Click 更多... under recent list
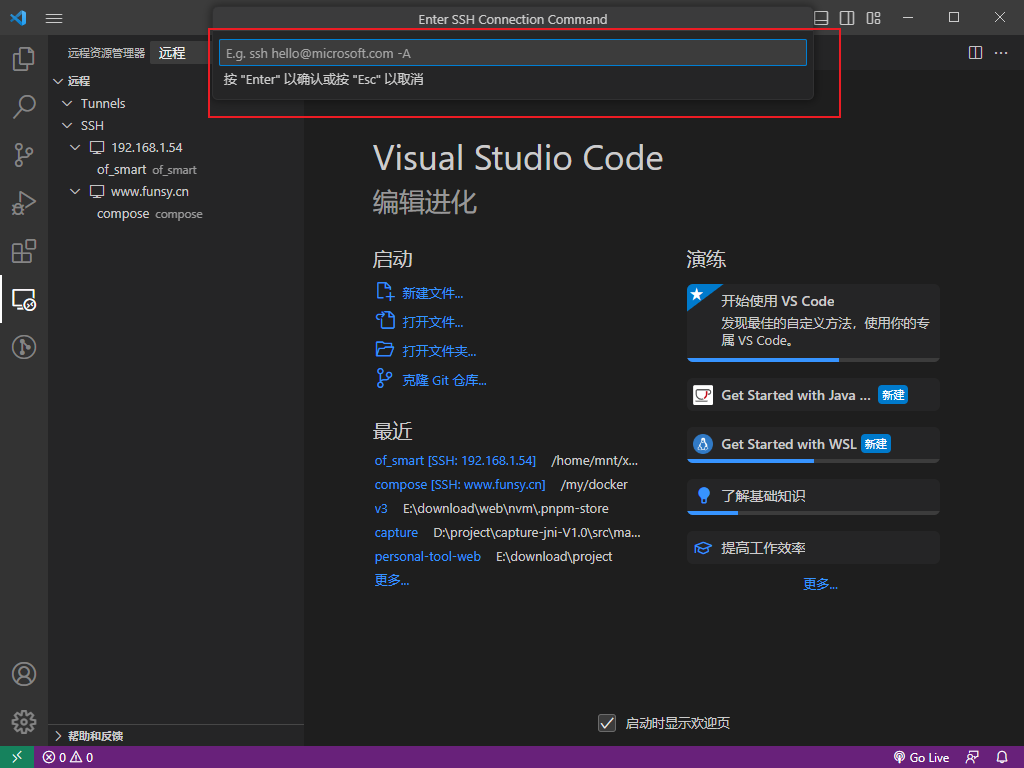 pyautogui.click(x=392, y=580)
